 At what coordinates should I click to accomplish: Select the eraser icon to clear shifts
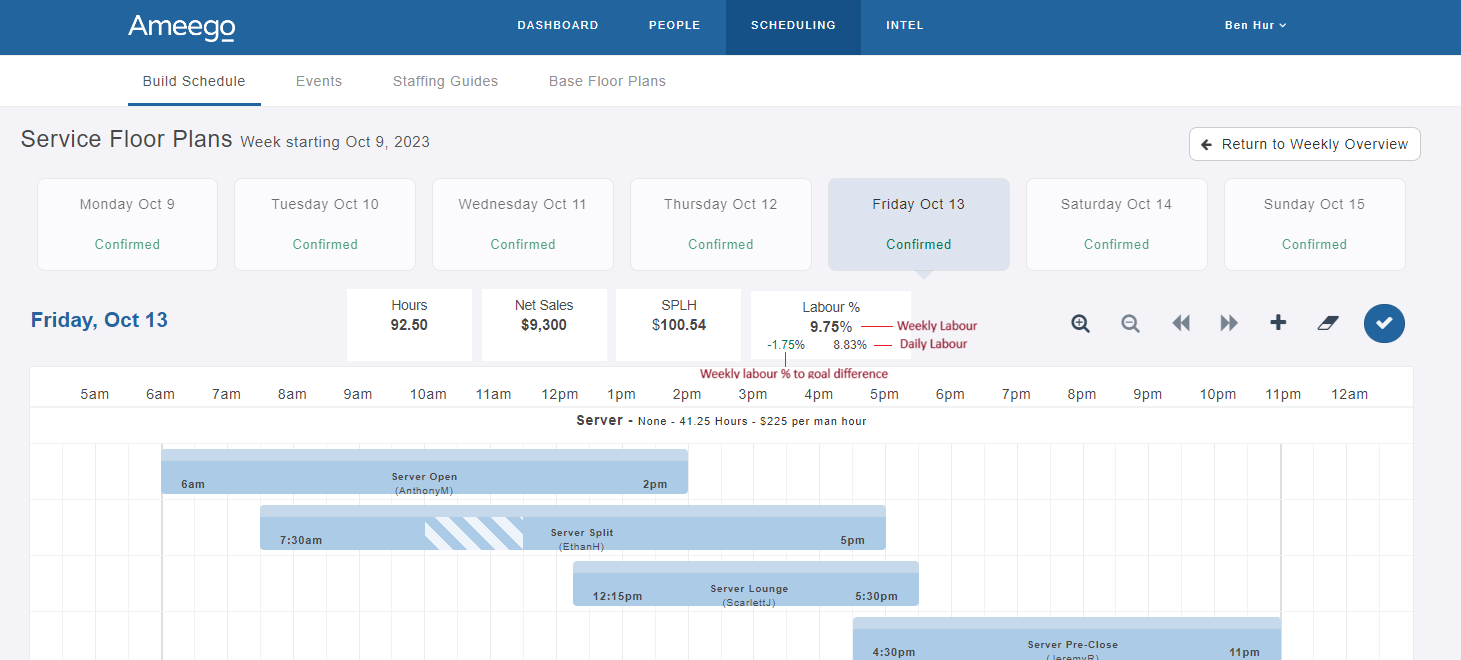(x=1327, y=323)
